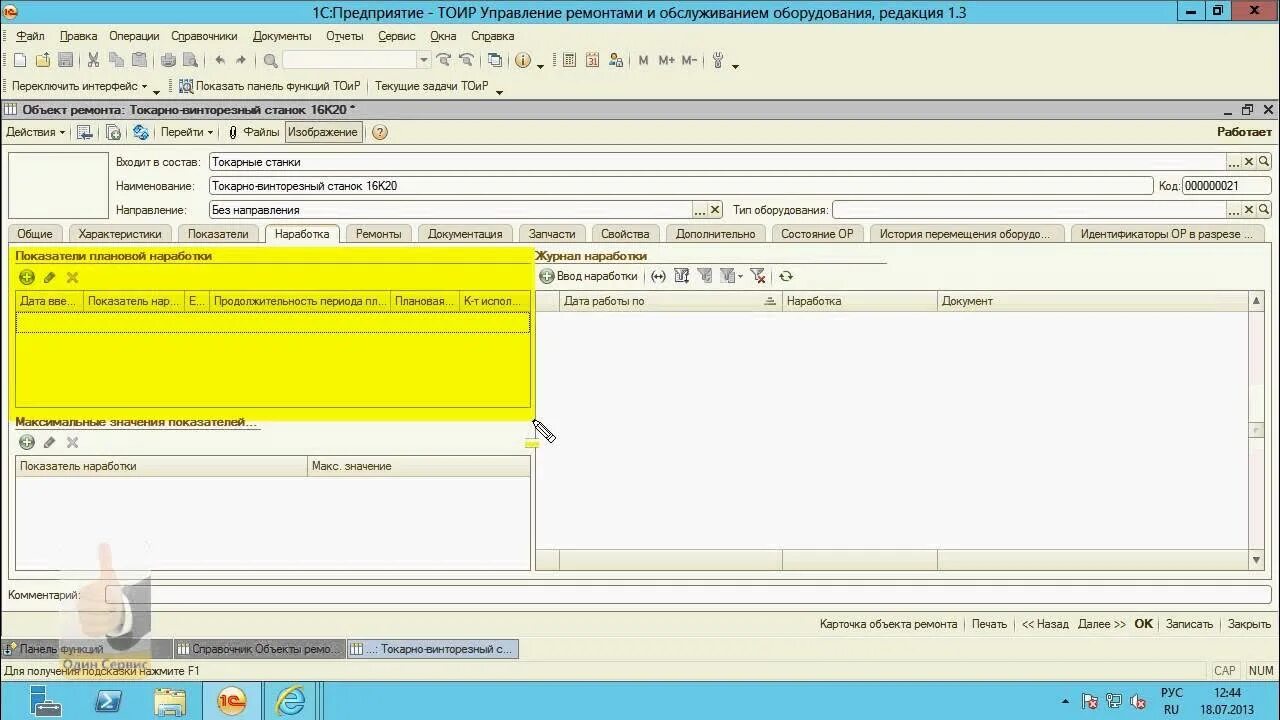Expand the Переключить интерфейс dropdown

(80, 86)
